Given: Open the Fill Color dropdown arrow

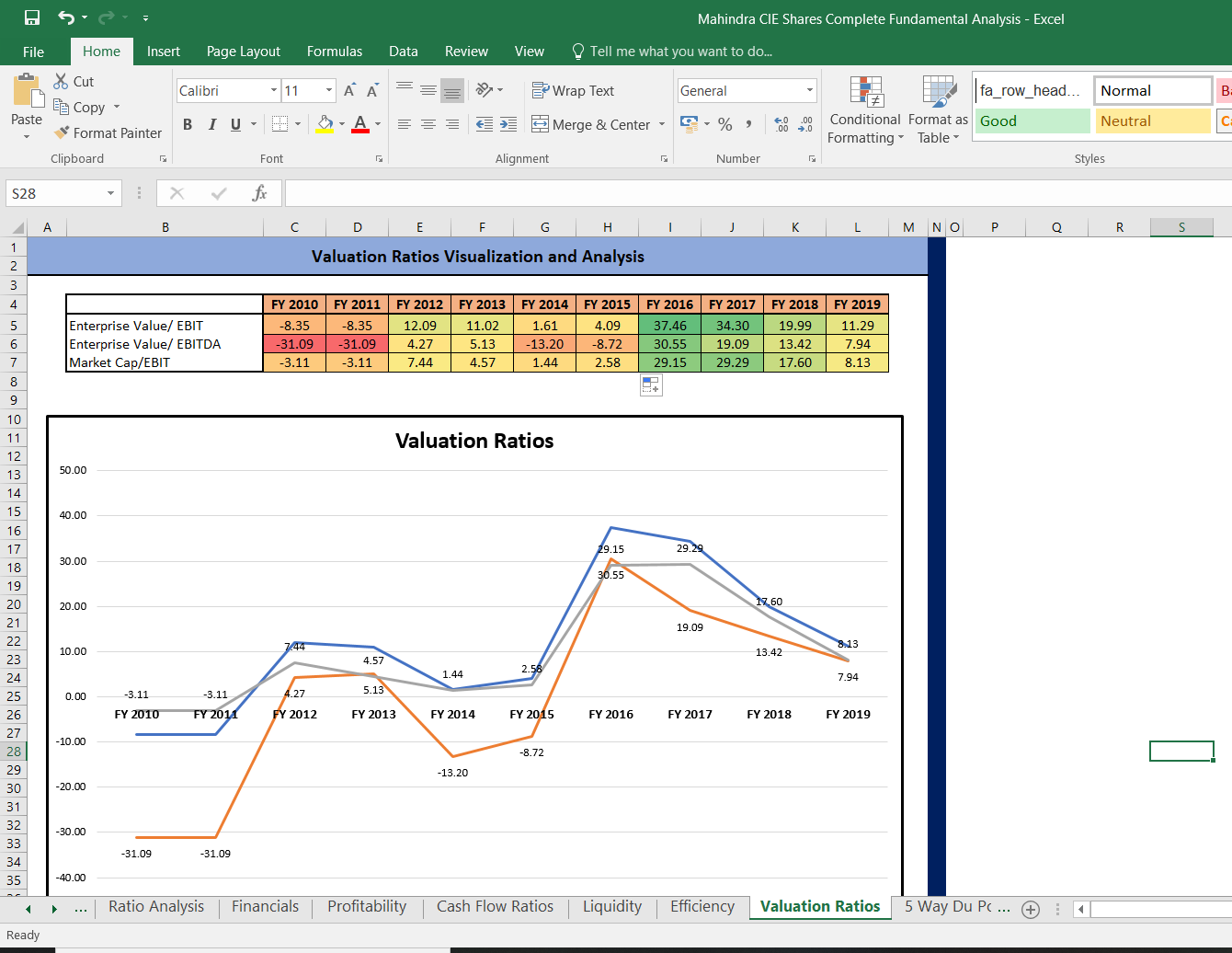Looking at the screenshot, I should 342,124.
